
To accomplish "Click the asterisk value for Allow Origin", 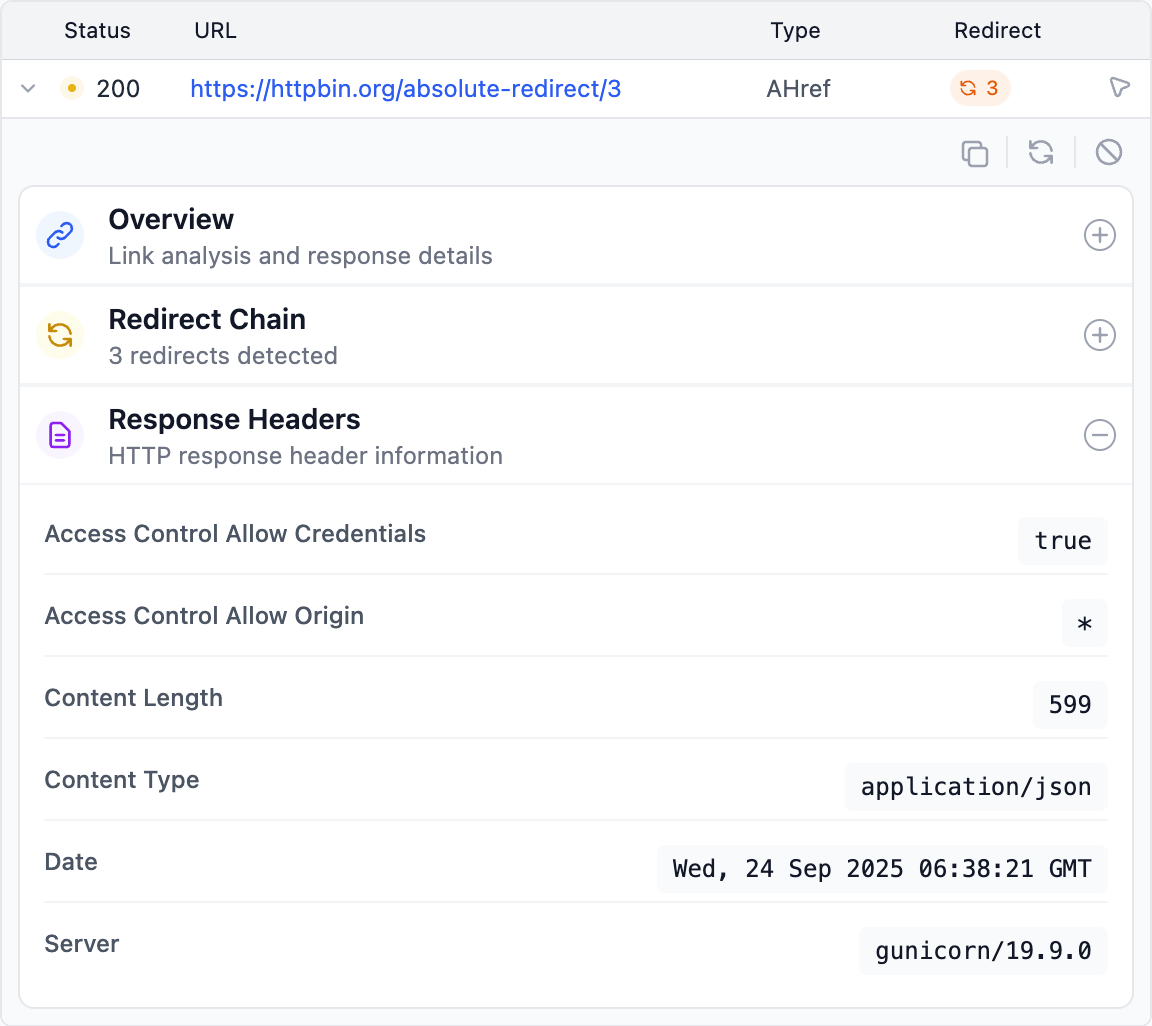I will coord(1084,623).
